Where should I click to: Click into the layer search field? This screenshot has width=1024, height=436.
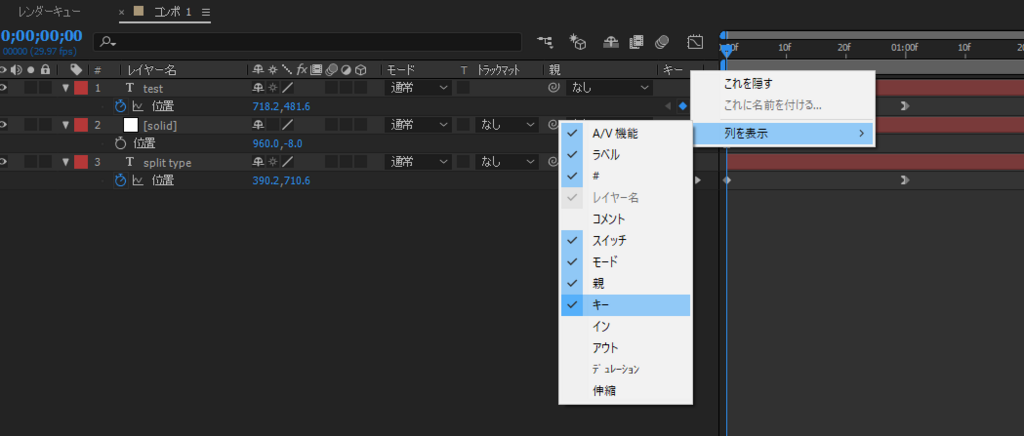(x=307, y=42)
